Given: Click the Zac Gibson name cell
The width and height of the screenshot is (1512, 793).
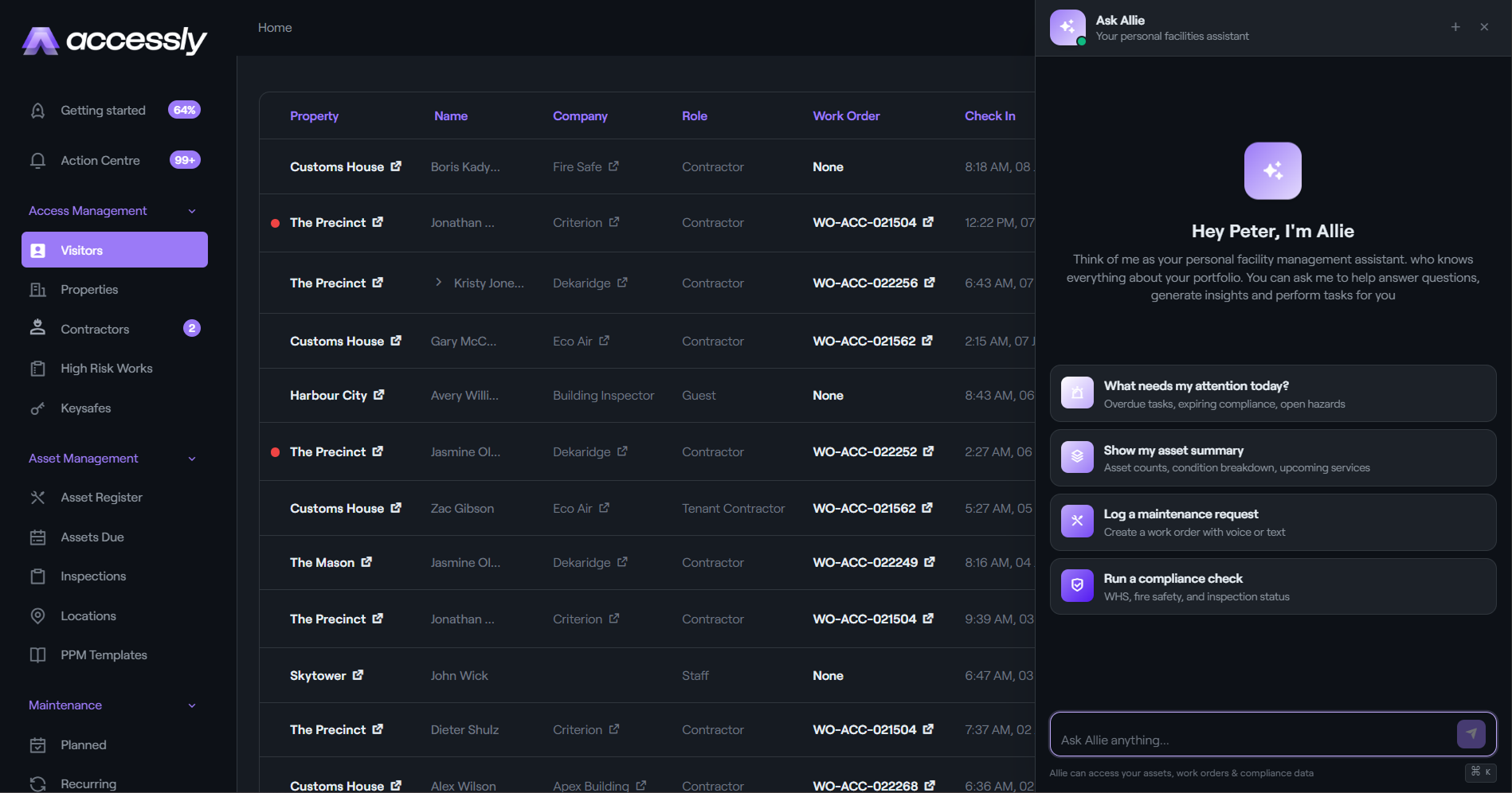Looking at the screenshot, I should pyautogui.click(x=462, y=509).
